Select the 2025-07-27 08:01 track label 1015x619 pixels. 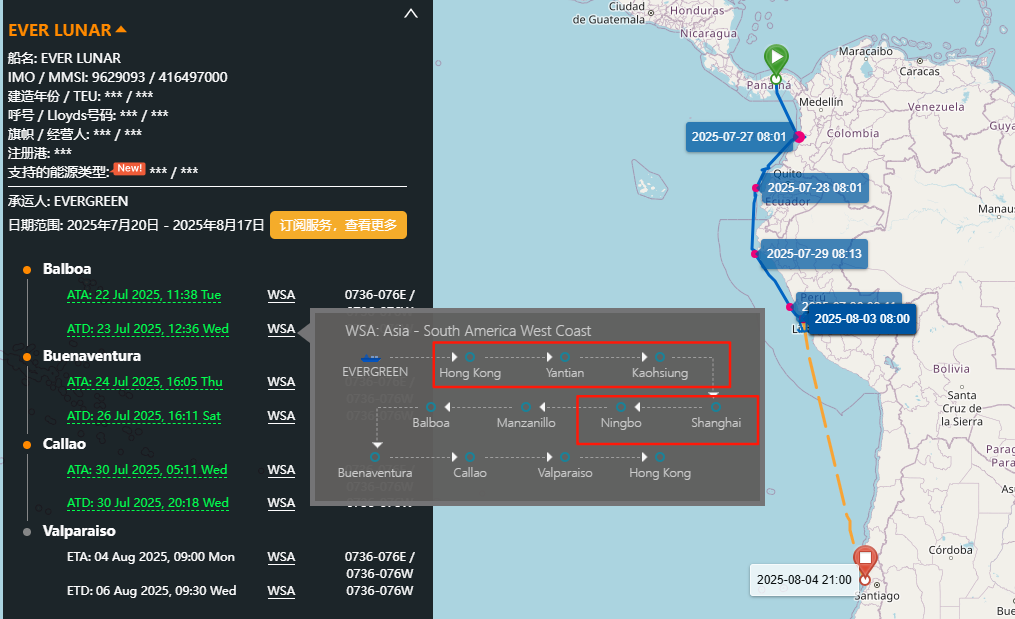pos(738,137)
